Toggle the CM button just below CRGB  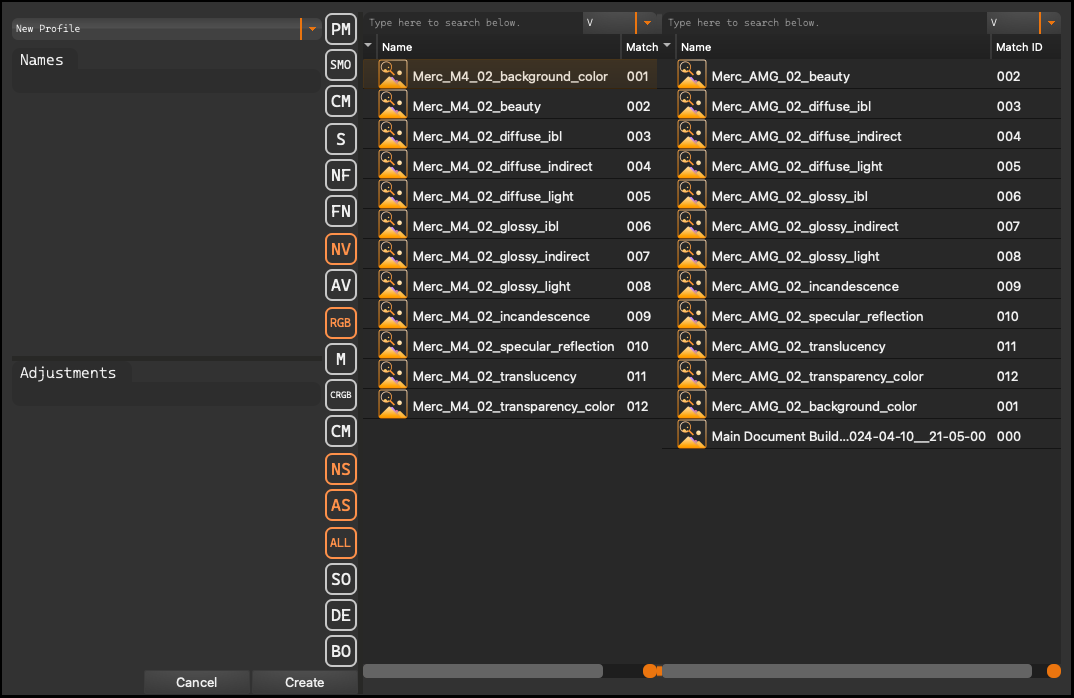[x=340, y=431]
